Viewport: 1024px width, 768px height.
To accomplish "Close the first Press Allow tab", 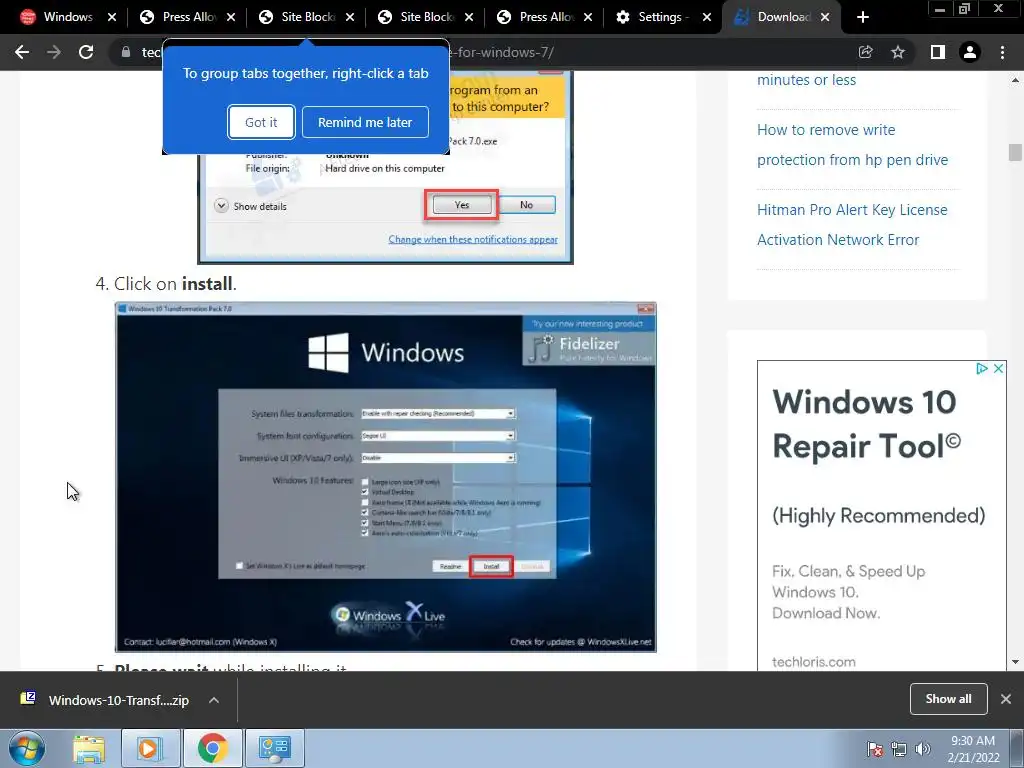I will (x=231, y=17).
